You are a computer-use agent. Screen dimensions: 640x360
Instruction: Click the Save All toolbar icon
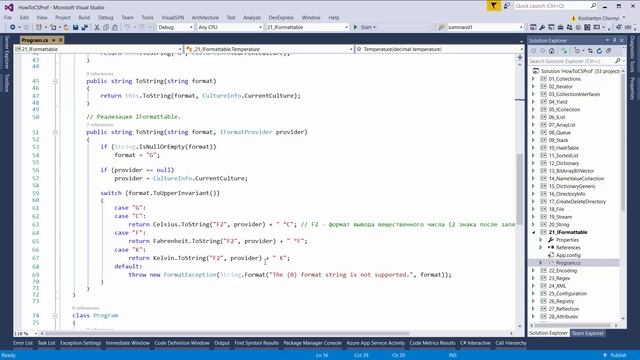pyautogui.click(x=85, y=27)
